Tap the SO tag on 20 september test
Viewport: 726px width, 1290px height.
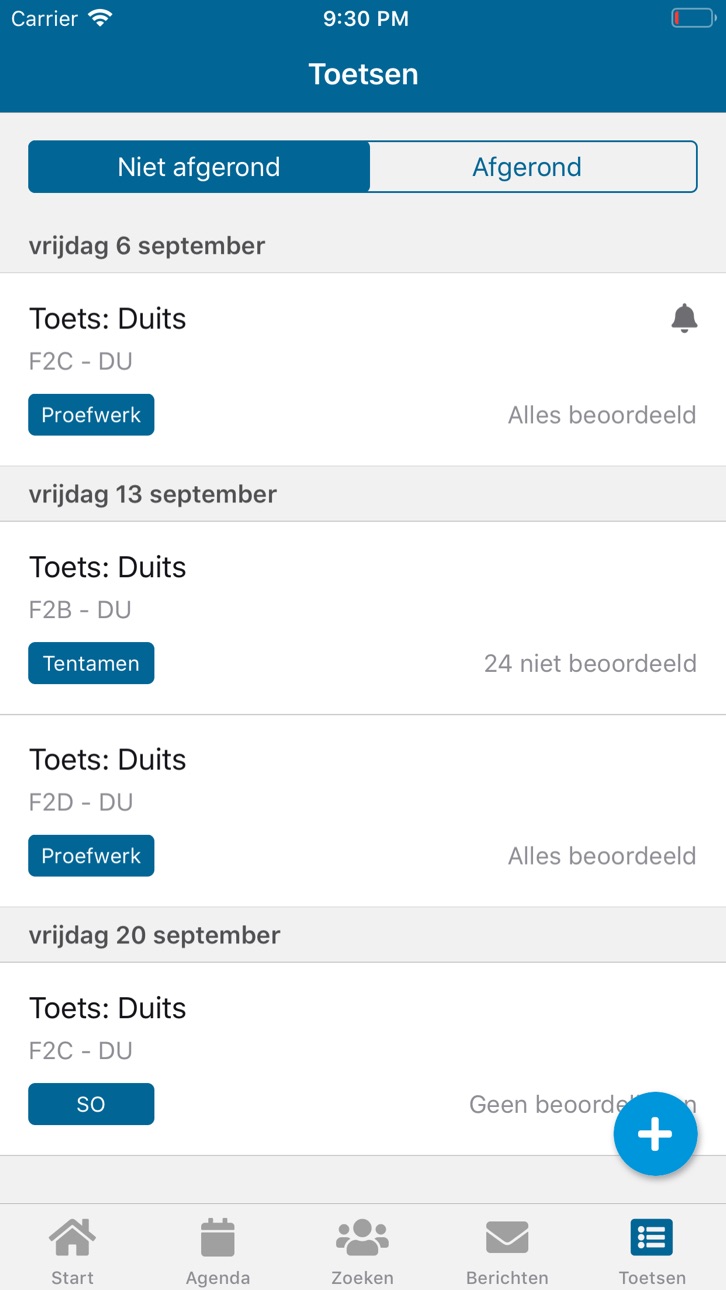tap(91, 1104)
